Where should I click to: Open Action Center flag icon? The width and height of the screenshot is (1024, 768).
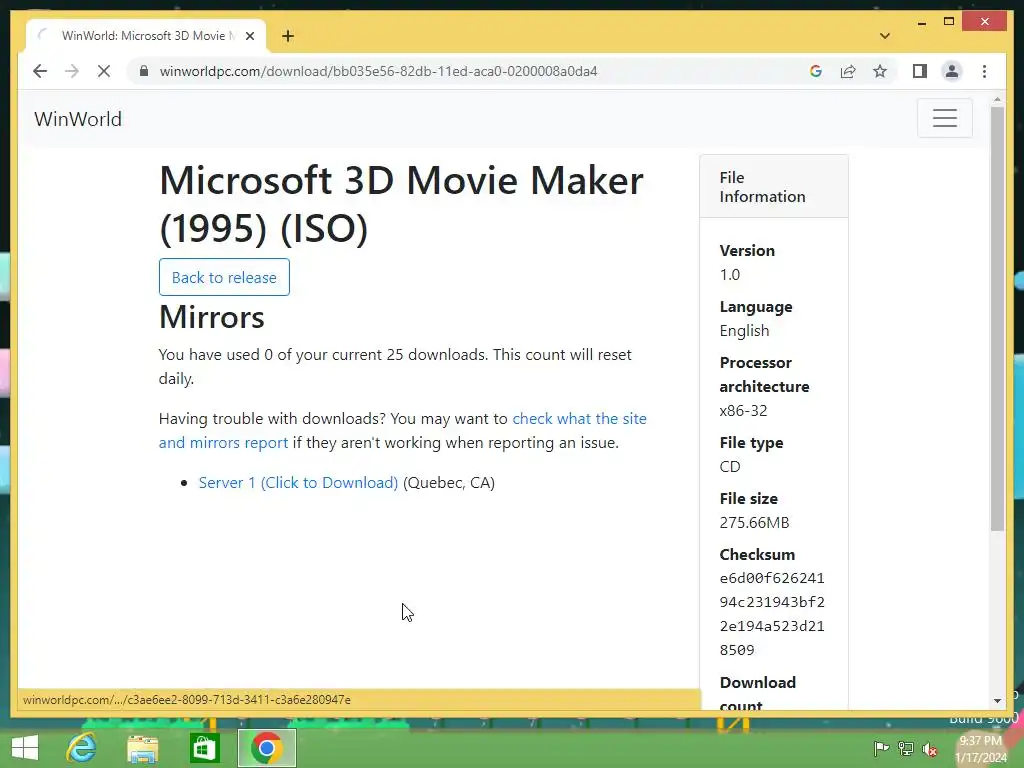click(881, 748)
